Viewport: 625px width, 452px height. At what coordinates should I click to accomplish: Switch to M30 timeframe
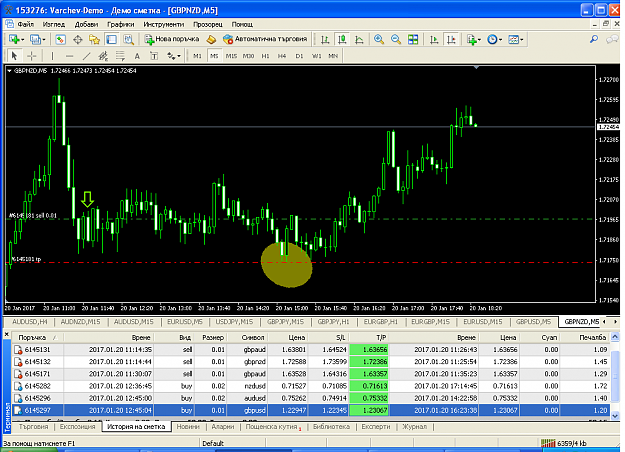[x=248, y=56]
